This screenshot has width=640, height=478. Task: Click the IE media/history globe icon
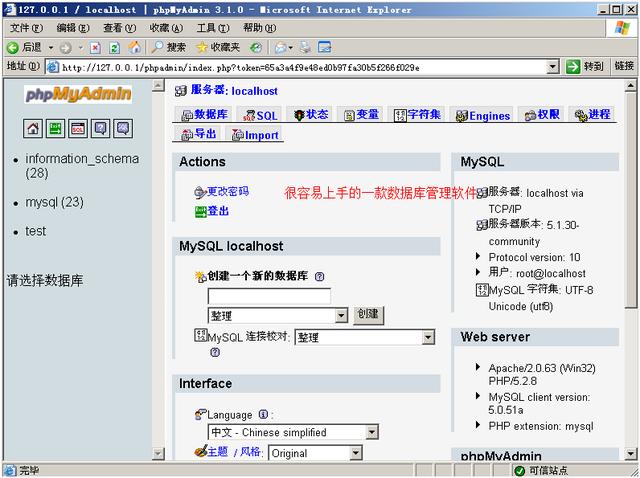pyautogui.click(x=256, y=48)
